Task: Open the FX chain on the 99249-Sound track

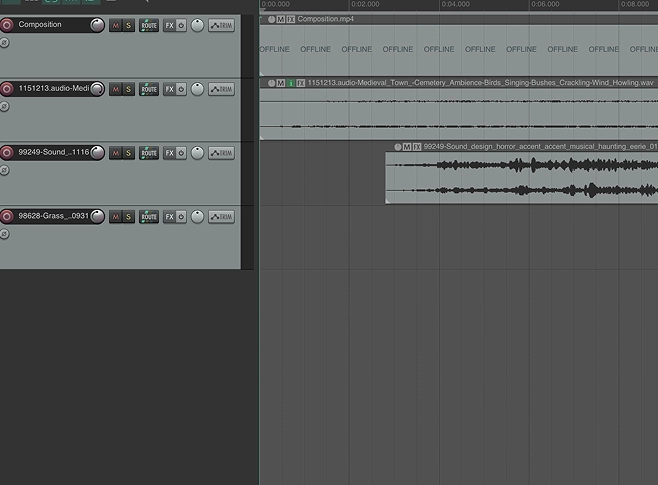Action: [x=169, y=153]
